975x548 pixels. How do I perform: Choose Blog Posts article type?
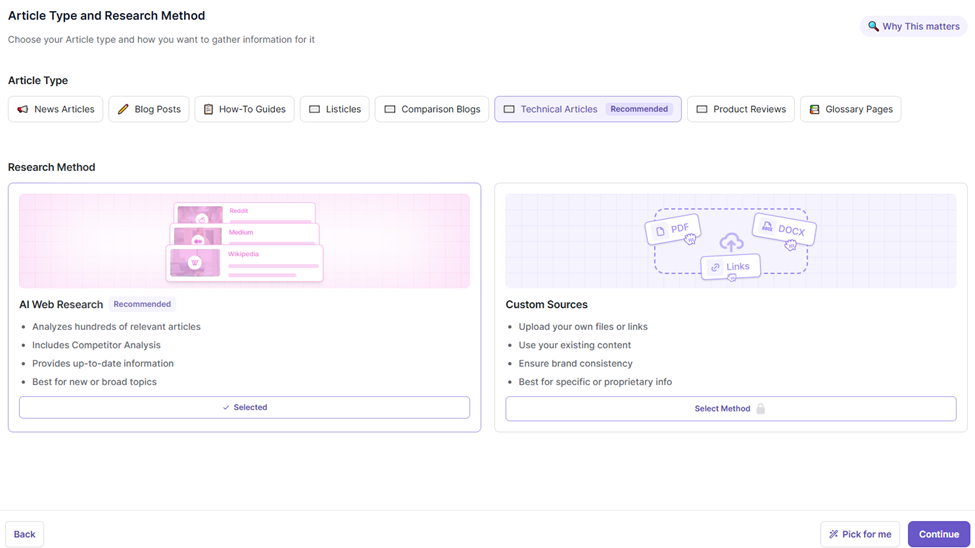point(149,109)
